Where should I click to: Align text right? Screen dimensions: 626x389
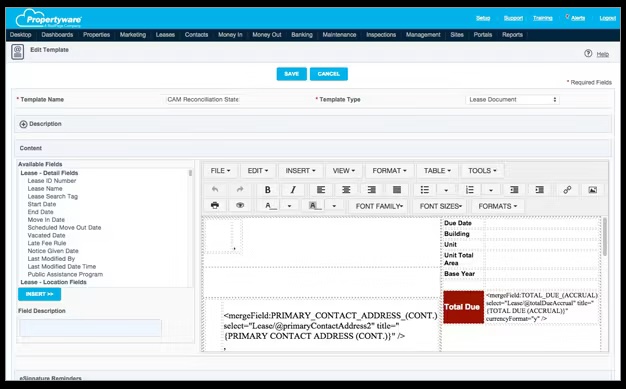point(371,190)
